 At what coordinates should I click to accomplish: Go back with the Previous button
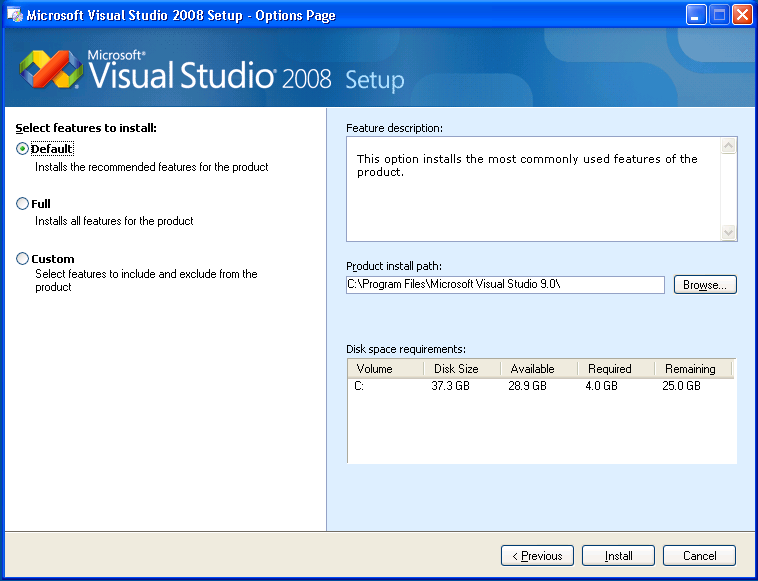click(x=537, y=555)
